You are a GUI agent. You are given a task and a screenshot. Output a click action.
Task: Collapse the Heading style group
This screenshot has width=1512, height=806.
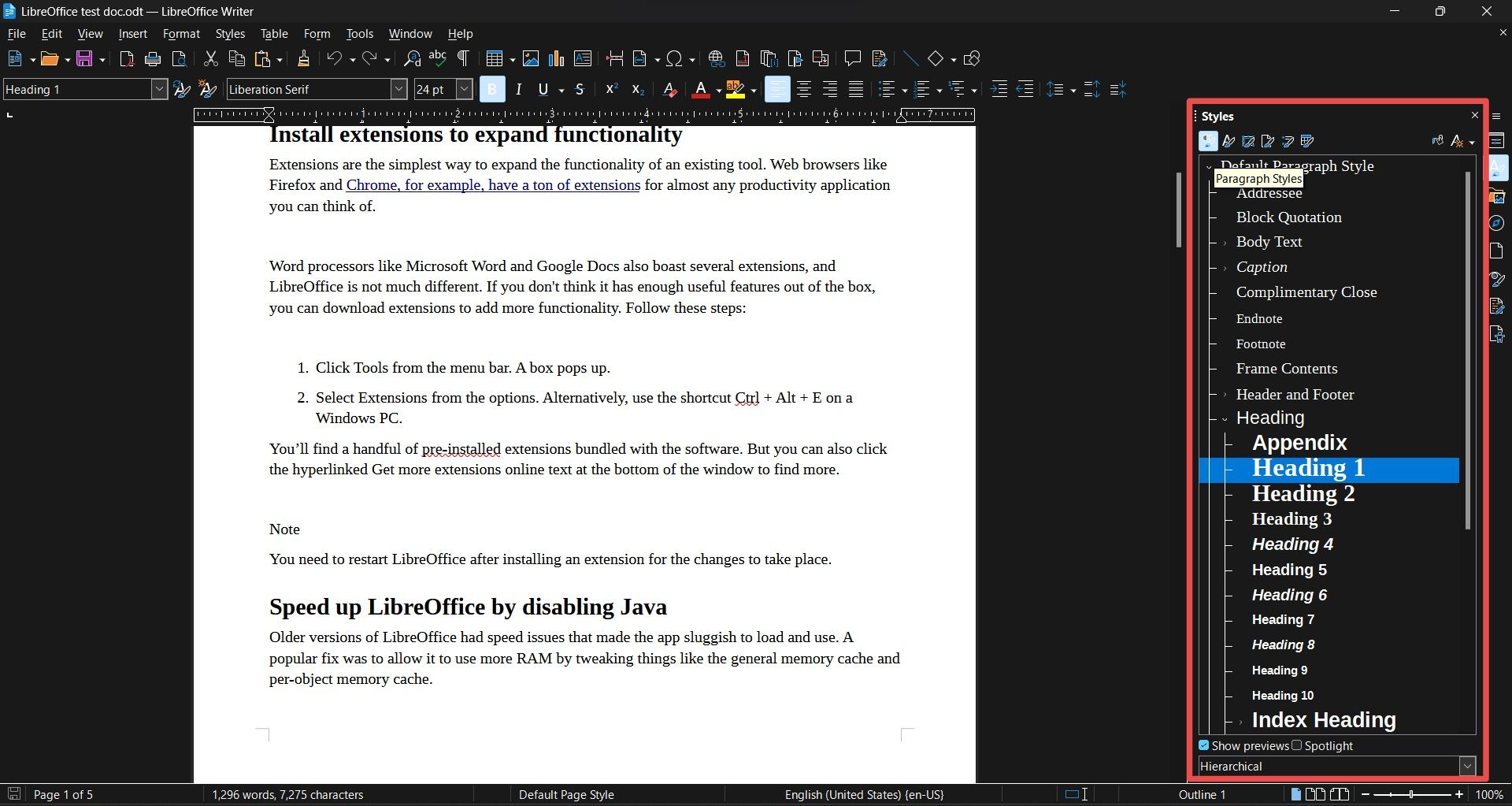[1224, 418]
